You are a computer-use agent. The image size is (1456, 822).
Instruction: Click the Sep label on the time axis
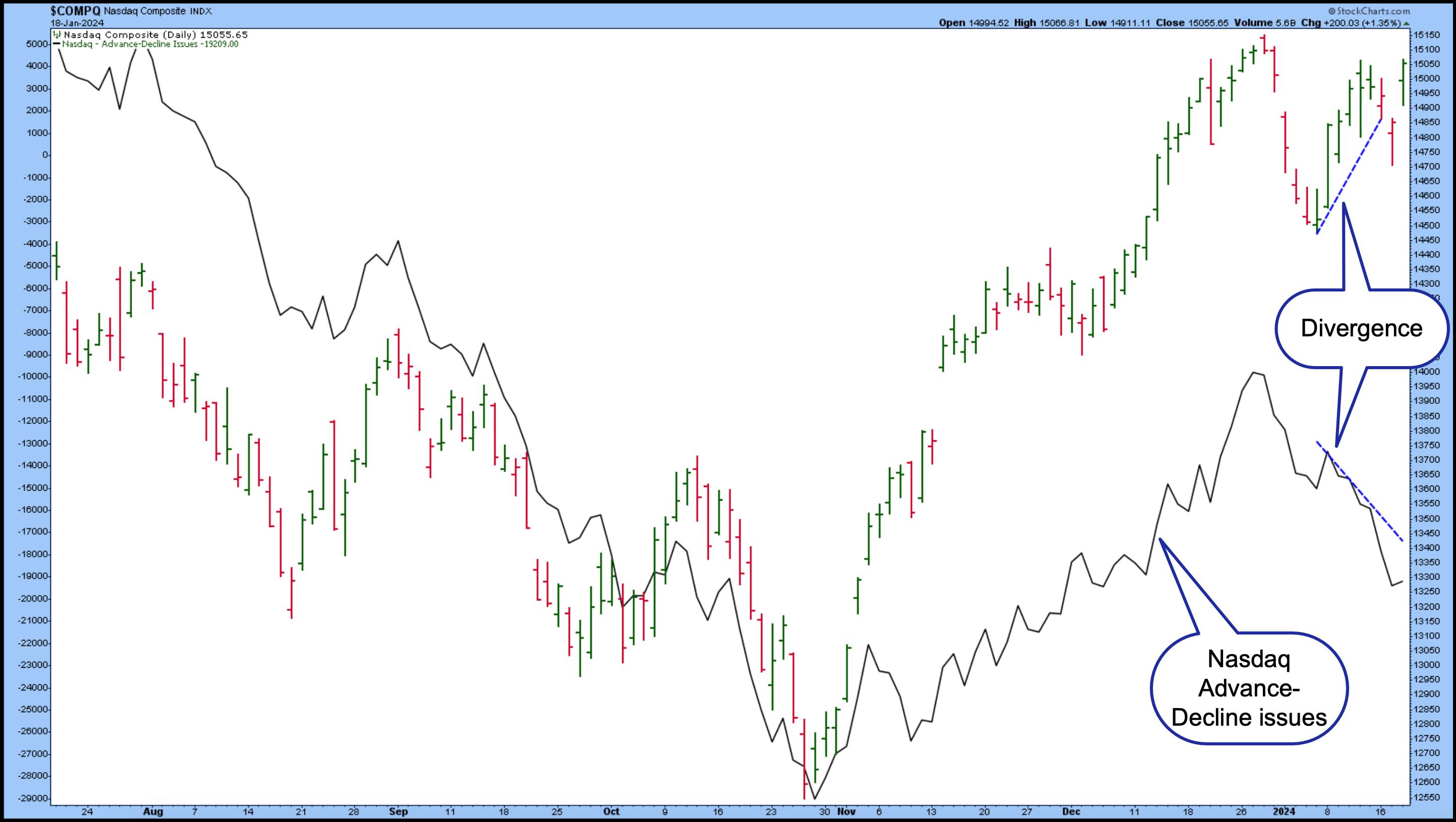click(x=398, y=811)
